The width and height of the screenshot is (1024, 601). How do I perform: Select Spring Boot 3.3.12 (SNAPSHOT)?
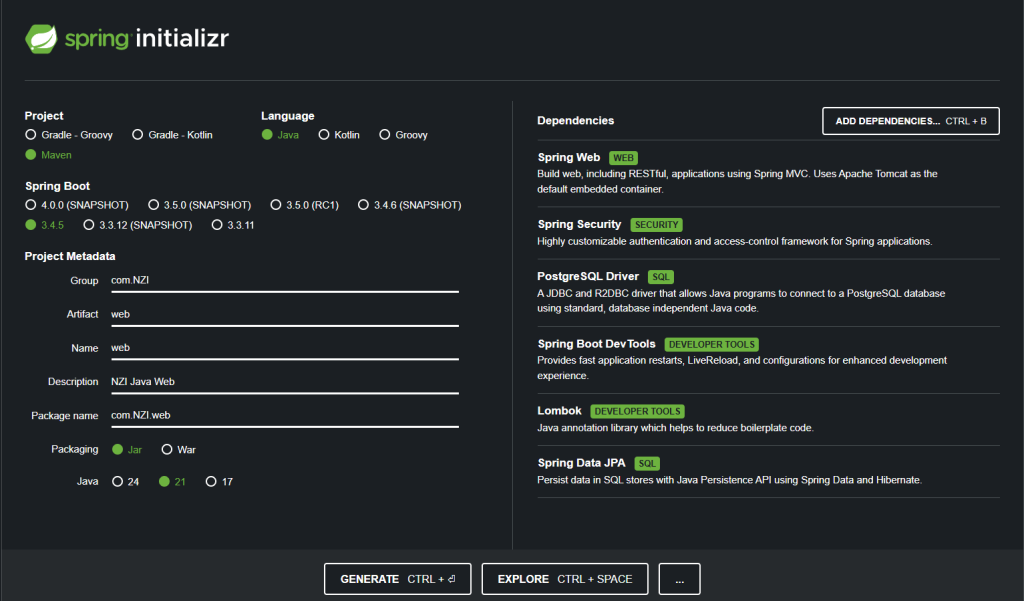138,225
